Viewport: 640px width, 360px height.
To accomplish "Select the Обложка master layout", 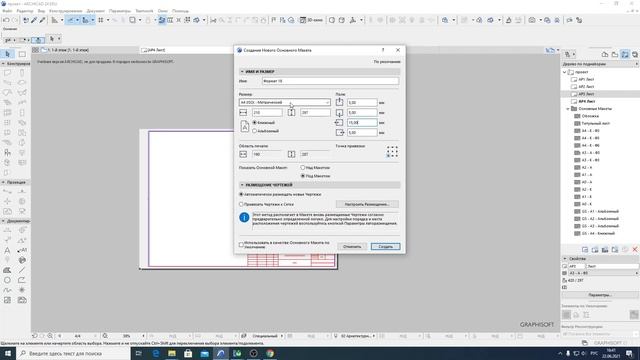I will click(590, 116).
